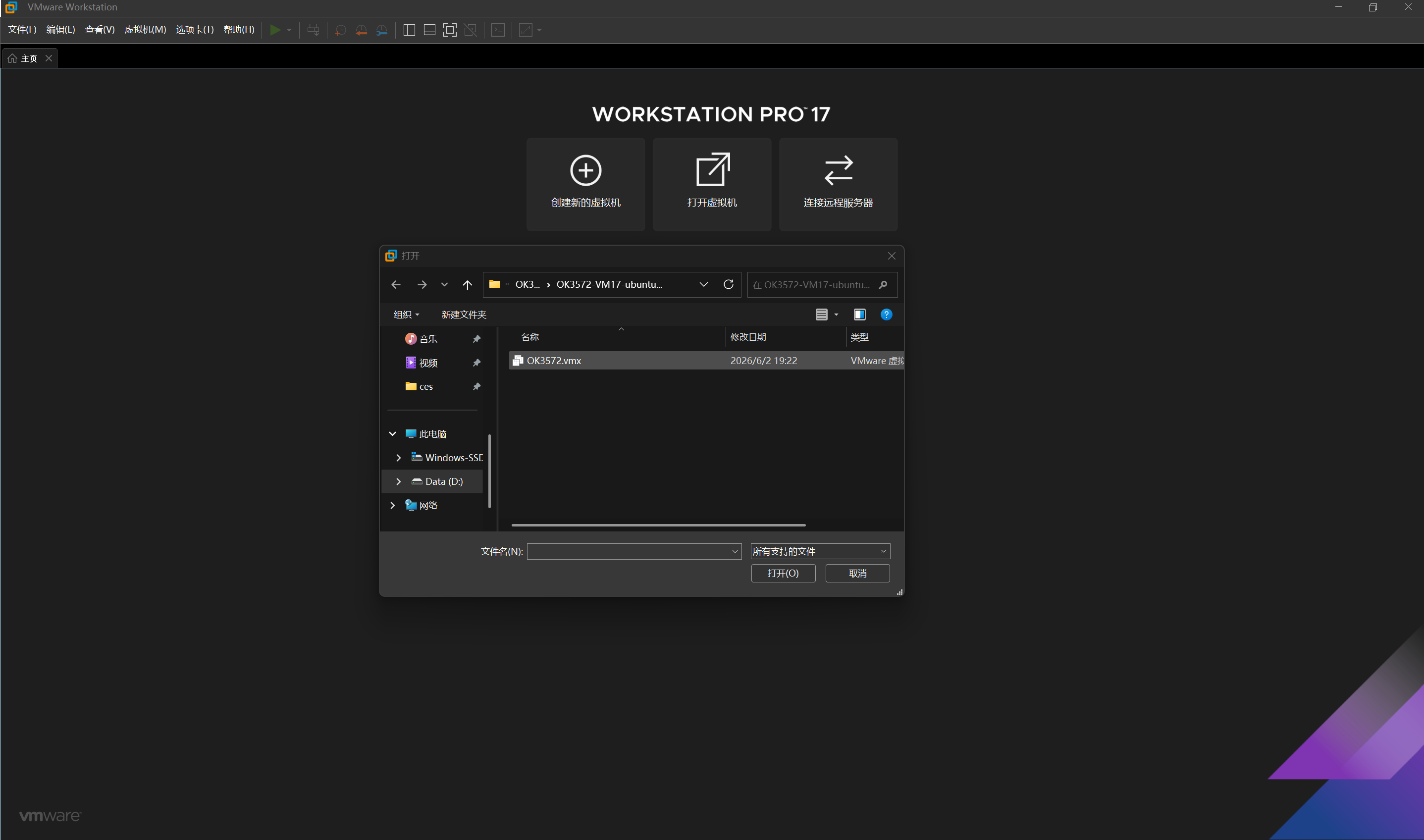
Task: Click the Unity mode toolbar icon
Action: click(x=471, y=30)
